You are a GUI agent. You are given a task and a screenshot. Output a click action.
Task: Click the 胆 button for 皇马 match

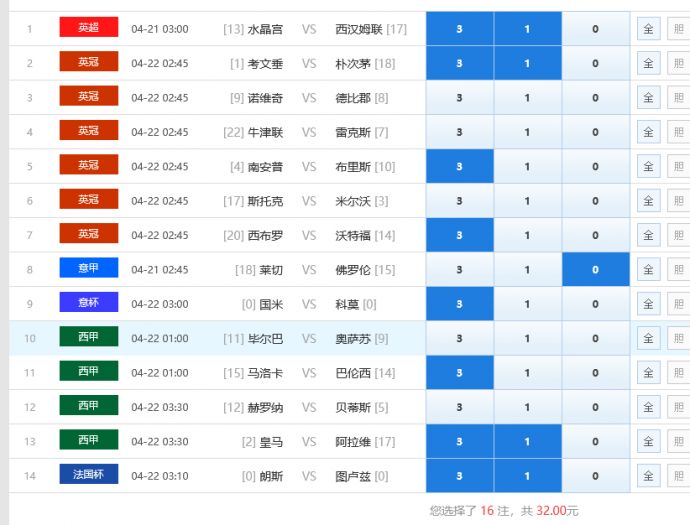(678, 441)
